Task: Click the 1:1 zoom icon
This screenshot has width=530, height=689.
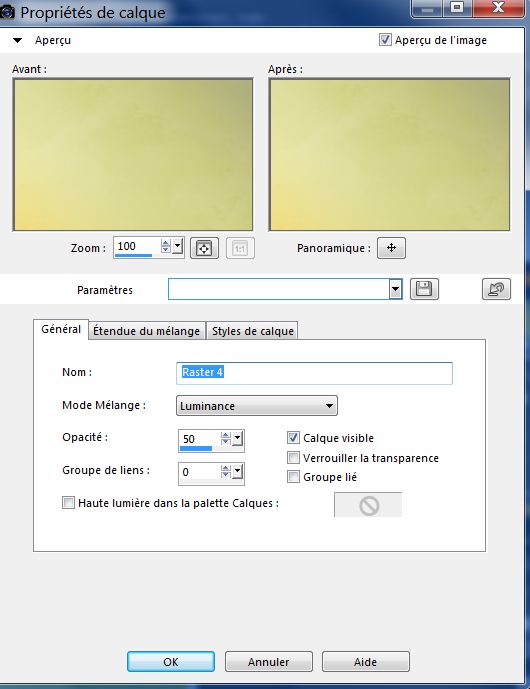Action: pyautogui.click(x=240, y=248)
